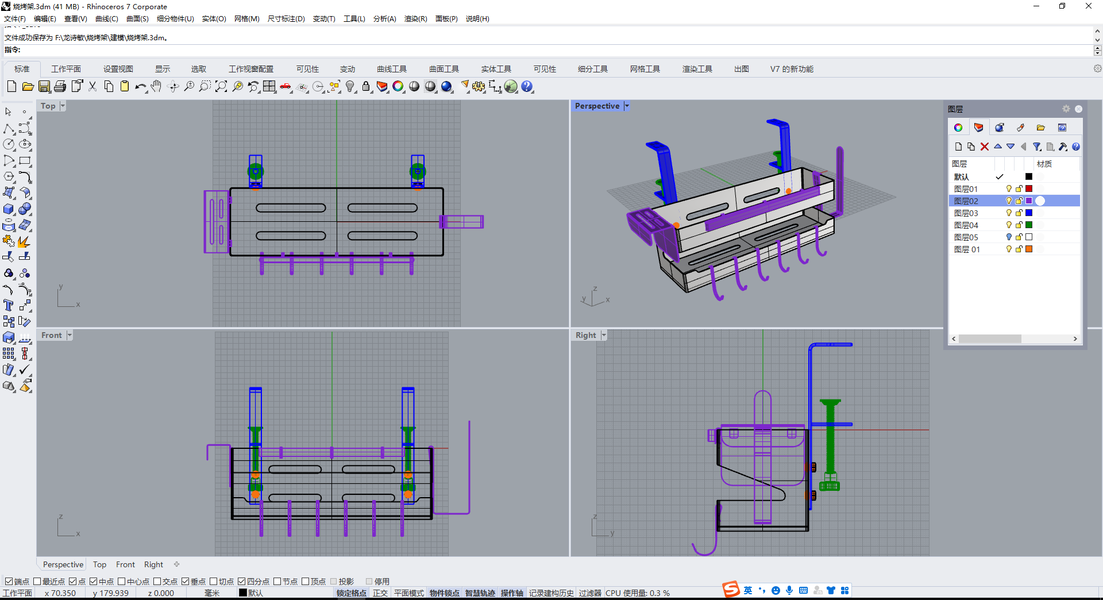Click the light bulb hide objects icon
The height and width of the screenshot is (600, 1103).
click(350, 87)
